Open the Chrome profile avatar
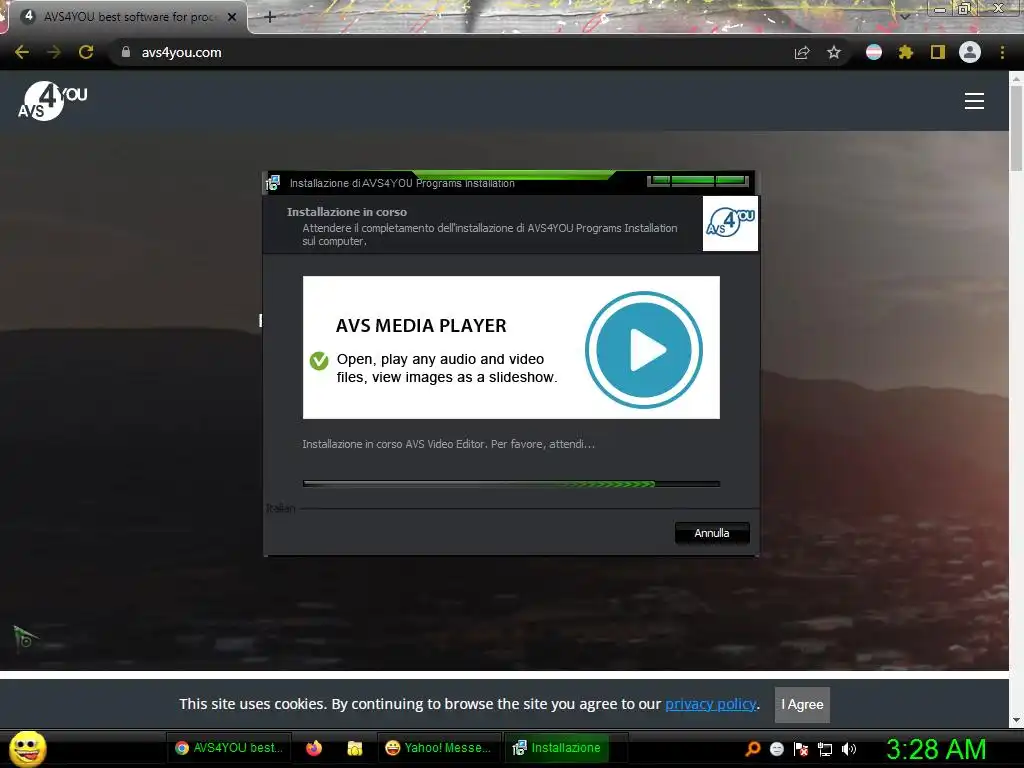Viewport: 1024px width, 768px height. [x=970, y=52]
